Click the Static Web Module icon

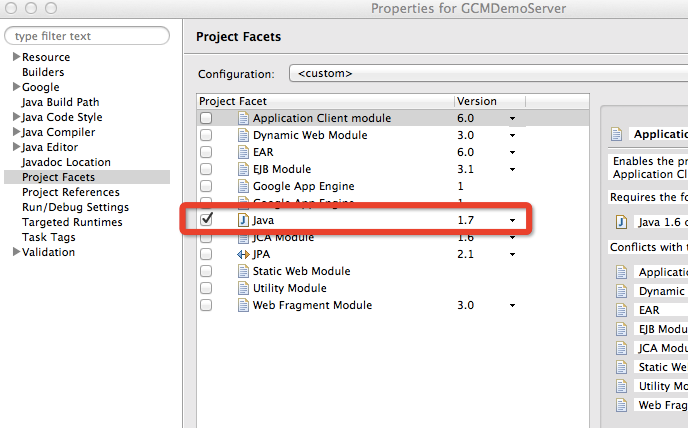tap(243, 271)
